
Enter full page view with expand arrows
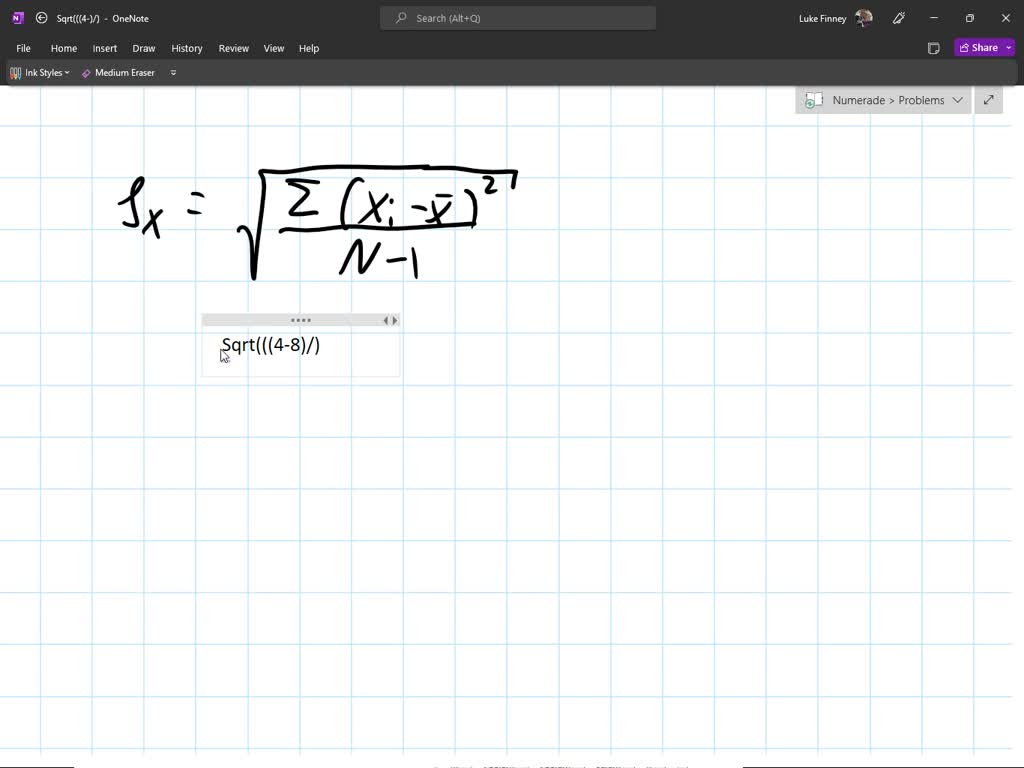(988, 100)
